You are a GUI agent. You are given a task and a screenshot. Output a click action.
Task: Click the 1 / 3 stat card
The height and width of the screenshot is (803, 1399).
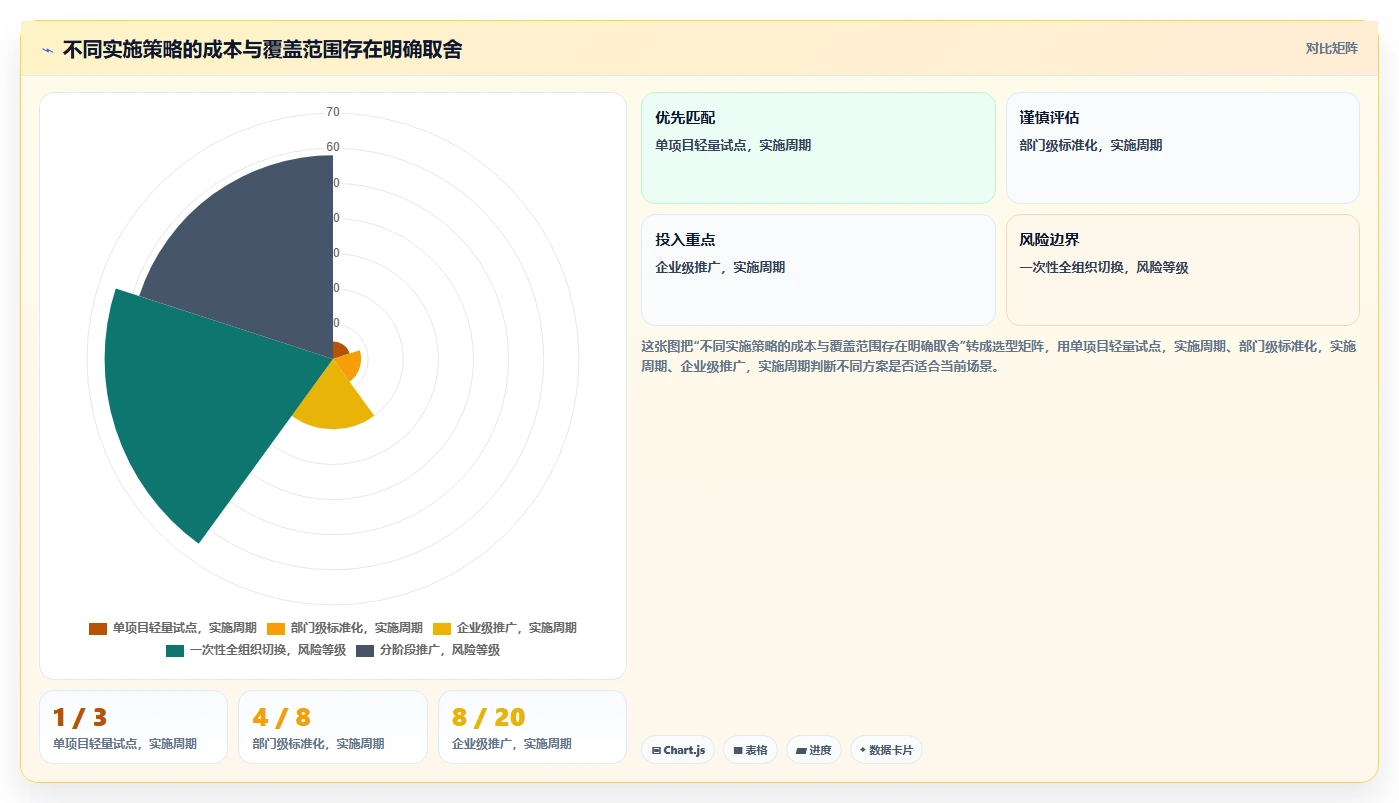point(133,727)
